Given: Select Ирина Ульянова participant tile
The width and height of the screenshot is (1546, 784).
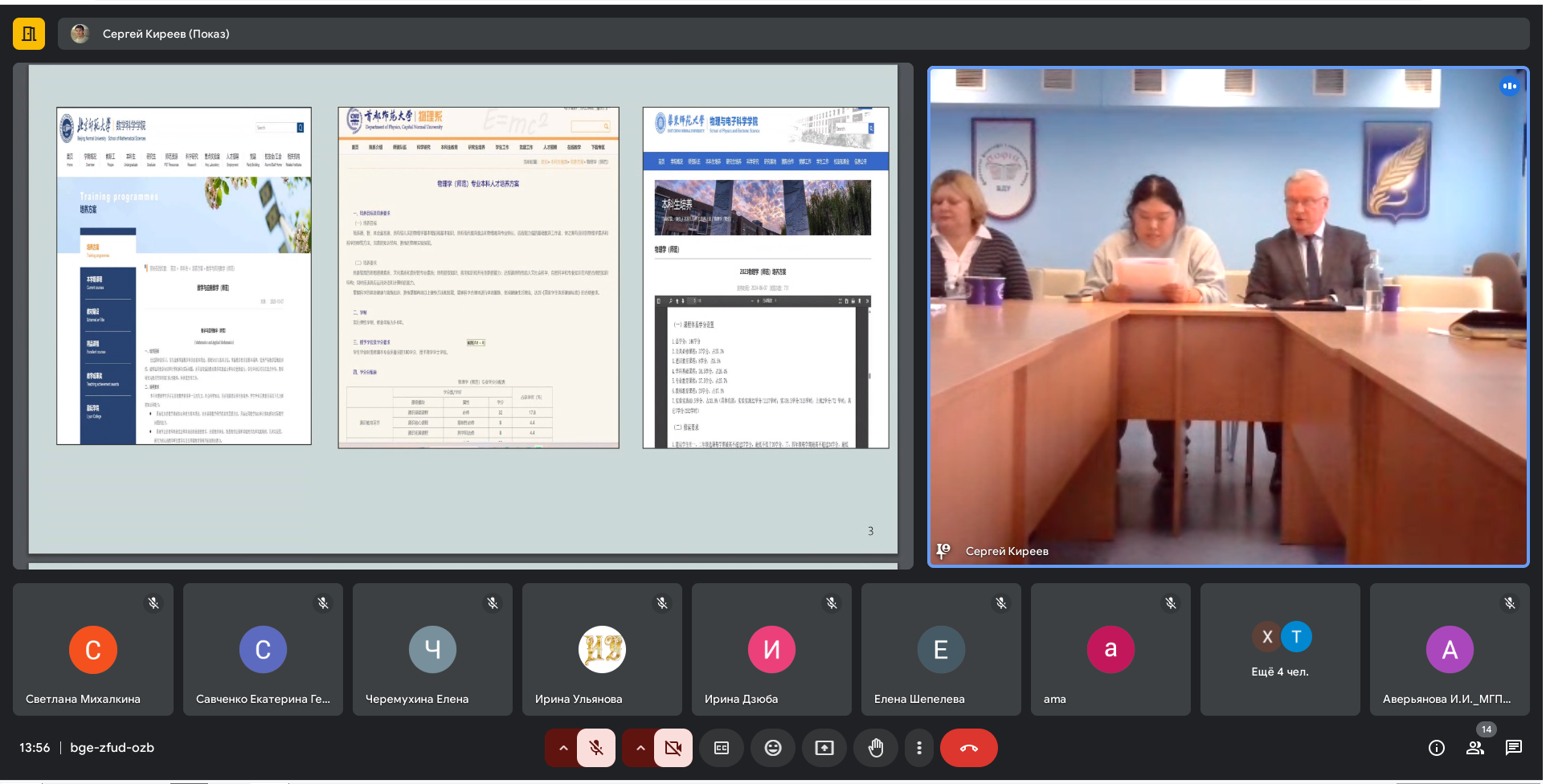Looking at the screenshot, I should 602,649.
